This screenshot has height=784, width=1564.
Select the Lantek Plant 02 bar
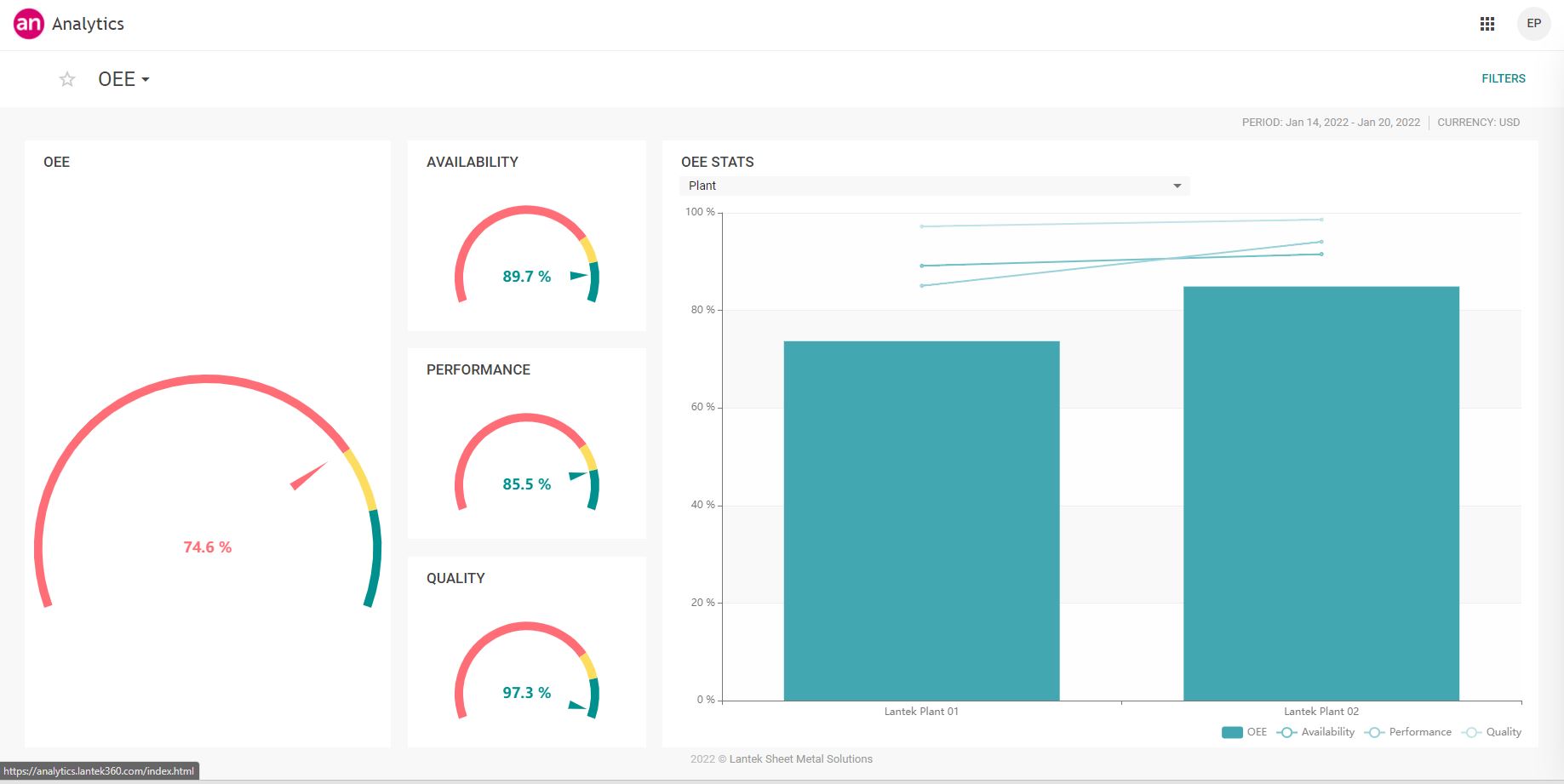[1321, 493]
